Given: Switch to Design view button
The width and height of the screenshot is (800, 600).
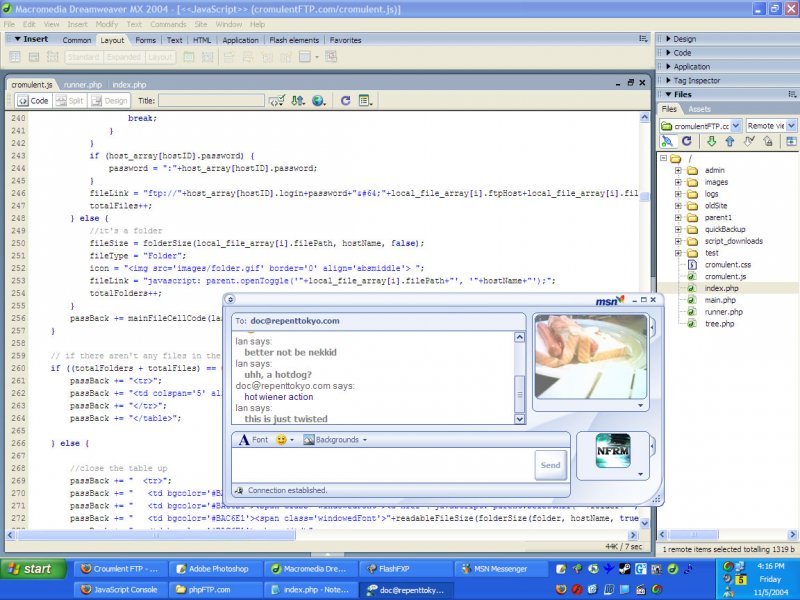Looking at the screenshot, I should click(x=109, y=101).
